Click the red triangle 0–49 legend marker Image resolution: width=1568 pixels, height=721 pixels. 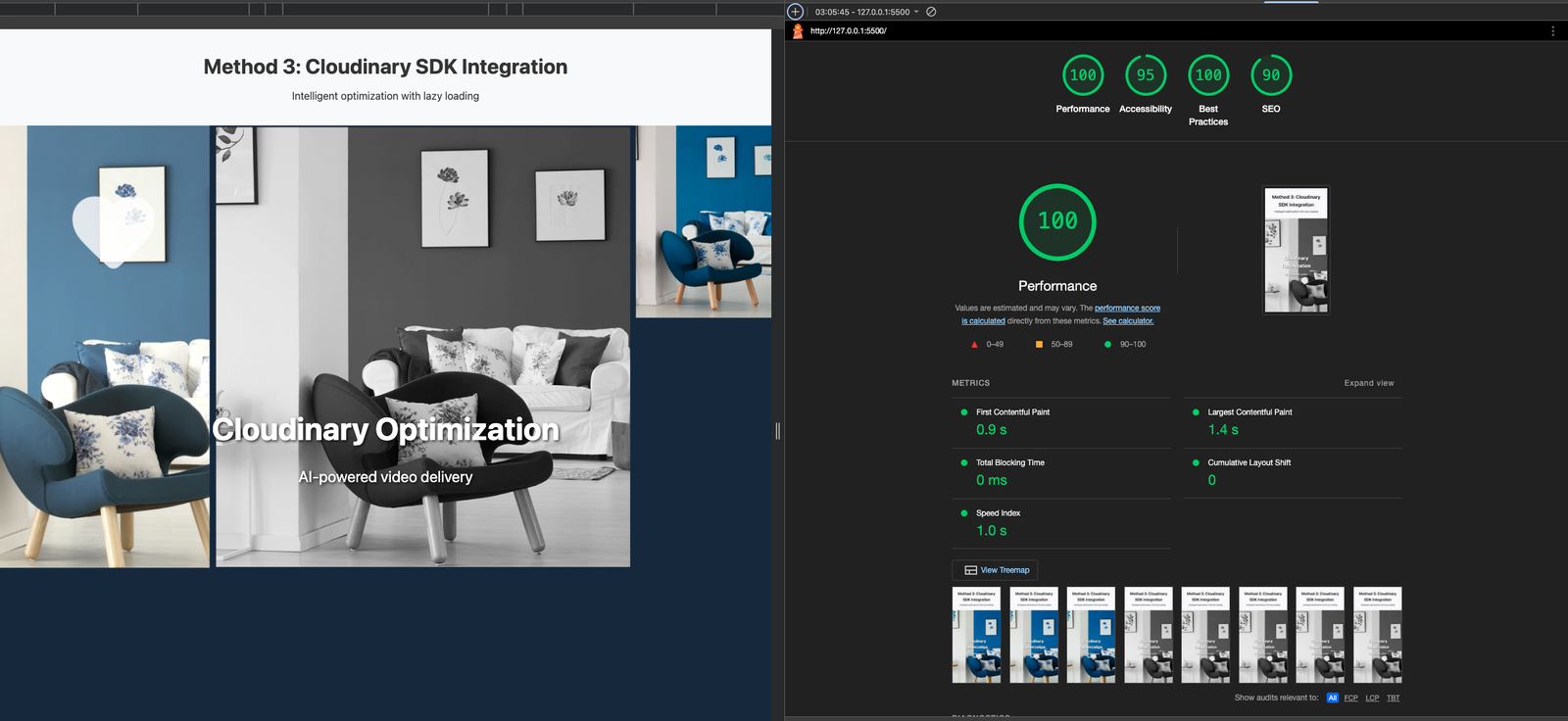(974, 345)
